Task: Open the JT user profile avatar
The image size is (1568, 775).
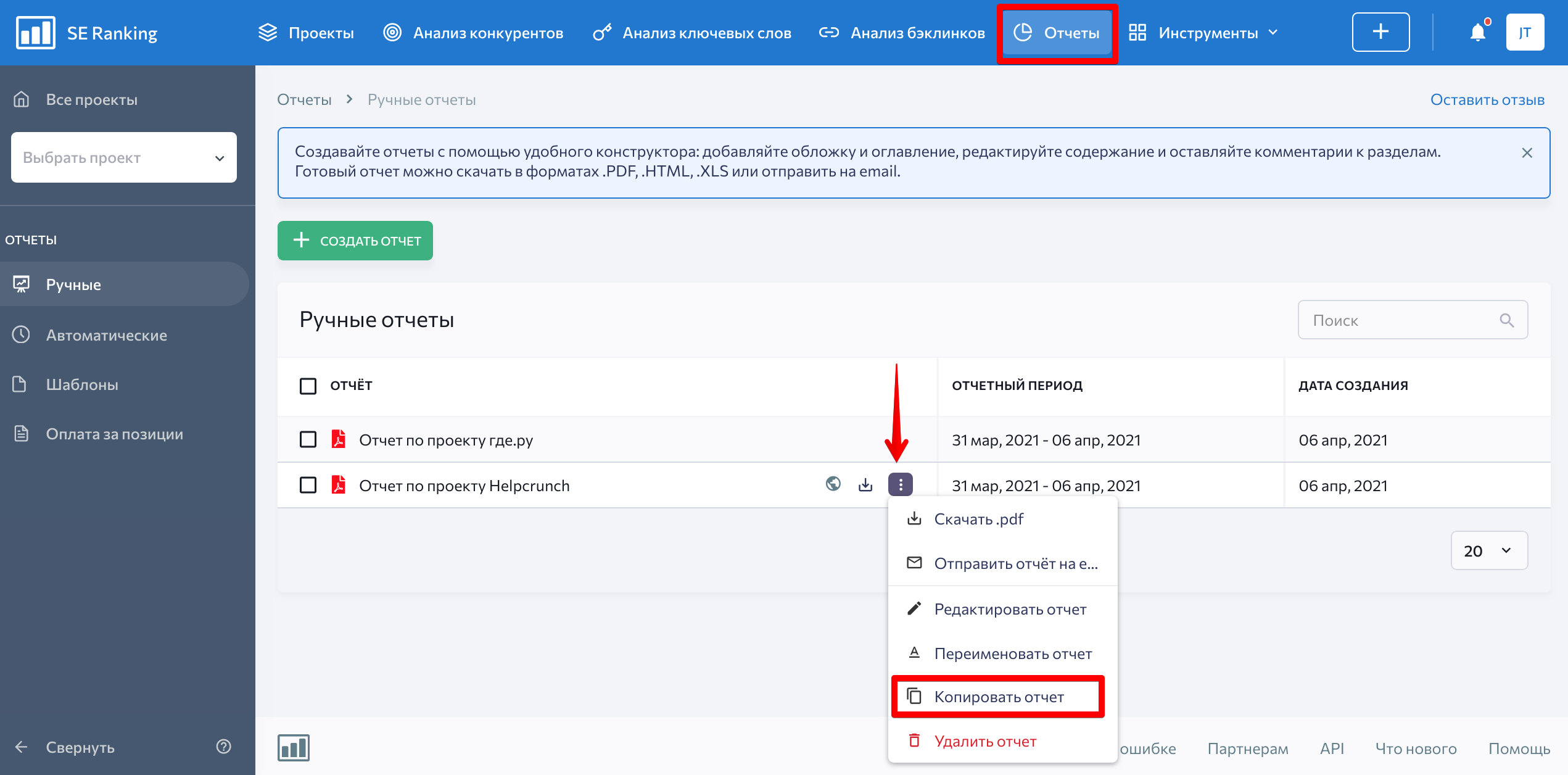Action: click(1525, 32)
